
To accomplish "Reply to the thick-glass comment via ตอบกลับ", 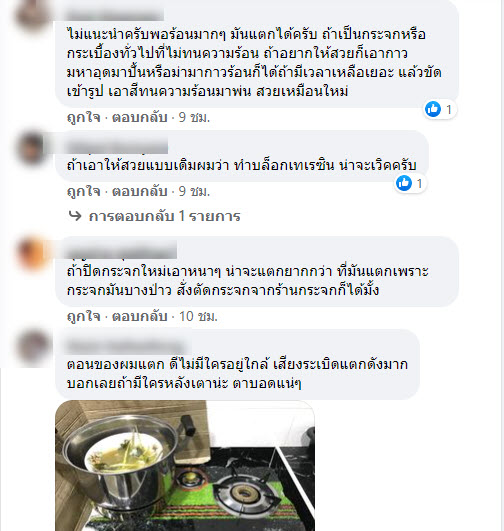I will click(x=140, y=316).
